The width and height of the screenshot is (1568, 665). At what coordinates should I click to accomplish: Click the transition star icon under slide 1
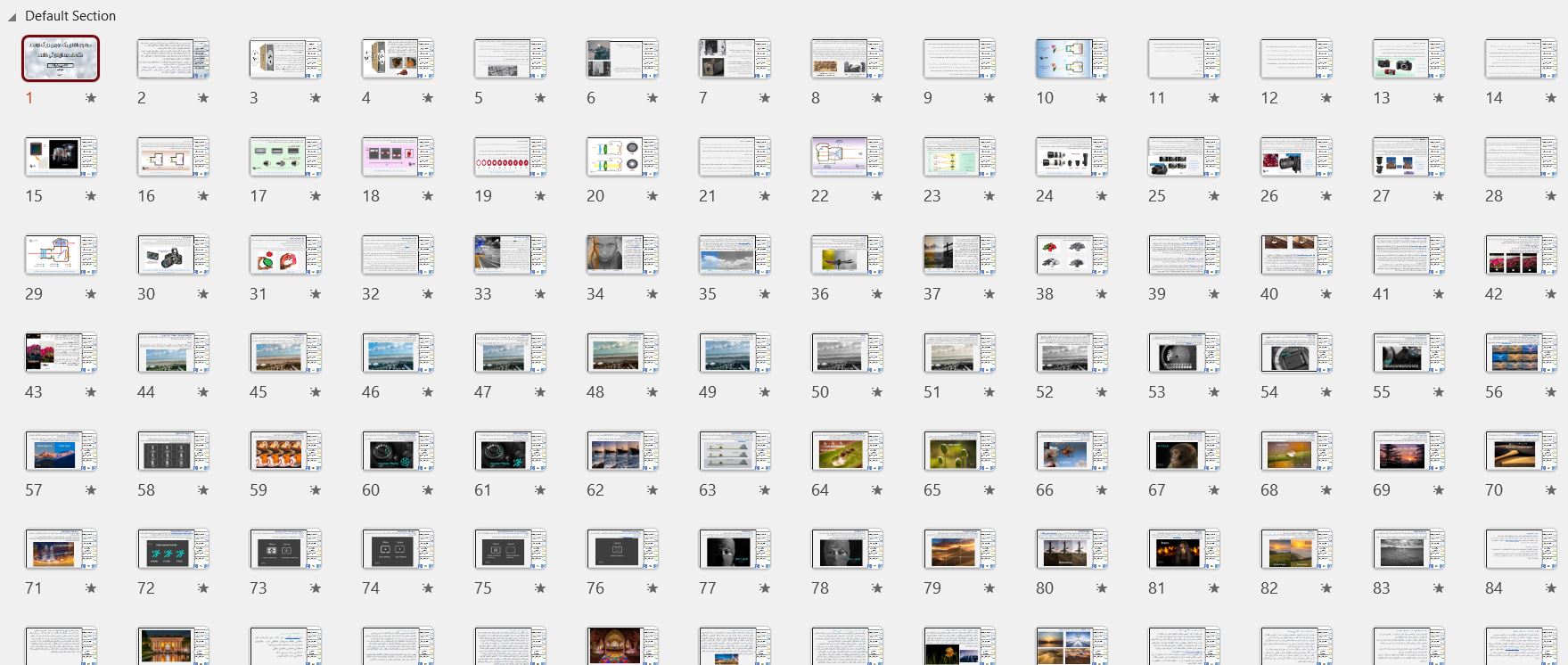(91, 98)
